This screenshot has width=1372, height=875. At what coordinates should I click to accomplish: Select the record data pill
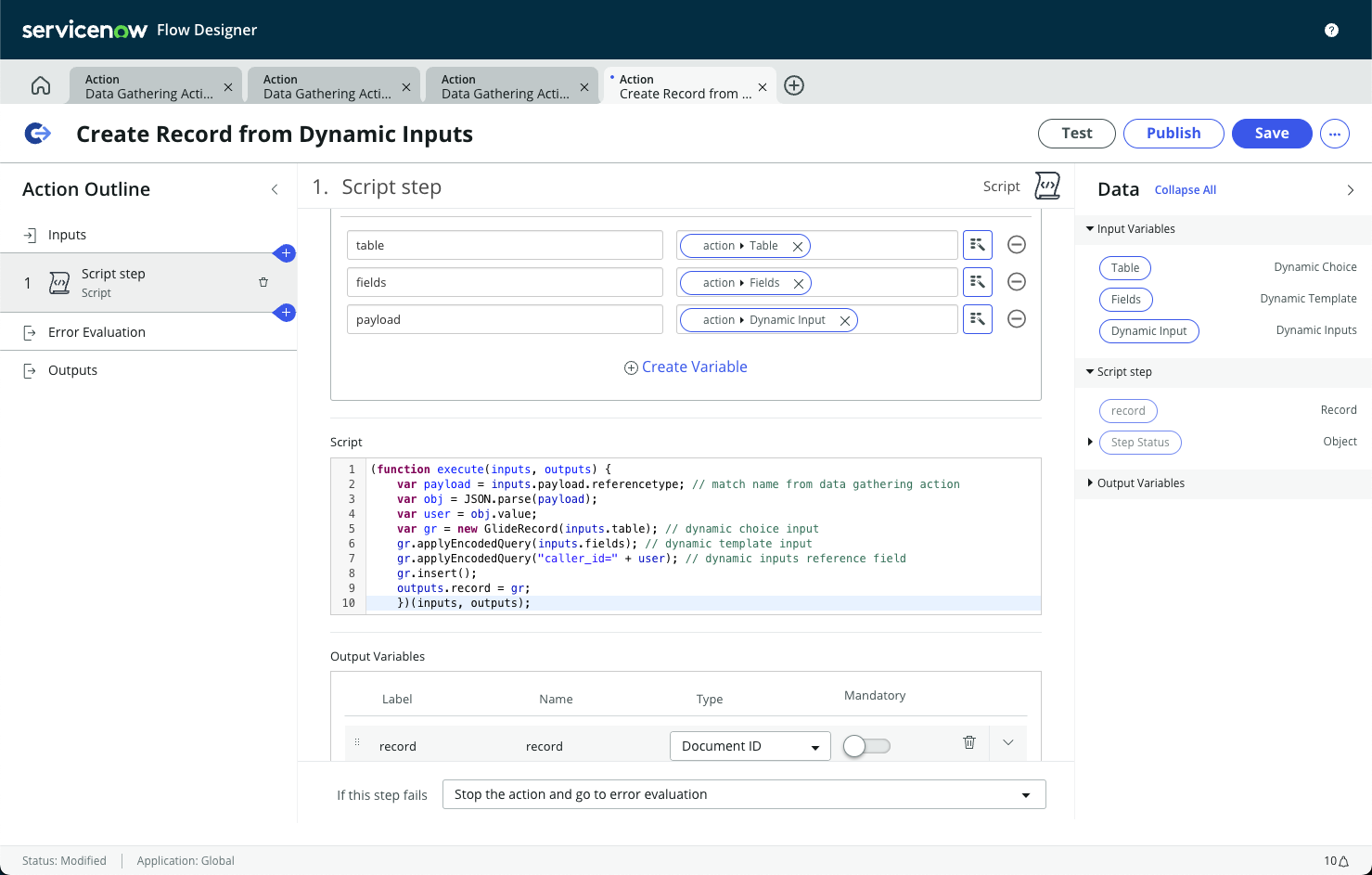click(1128, 411)
